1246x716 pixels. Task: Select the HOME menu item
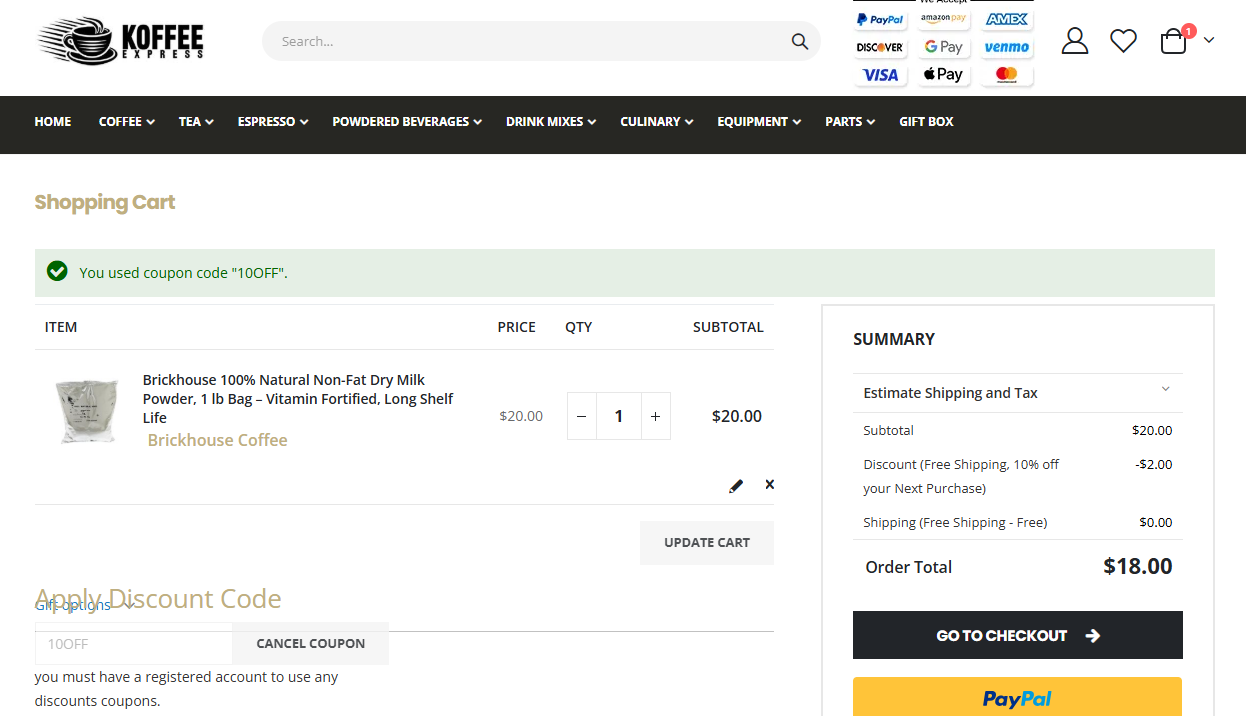point(52,121)
